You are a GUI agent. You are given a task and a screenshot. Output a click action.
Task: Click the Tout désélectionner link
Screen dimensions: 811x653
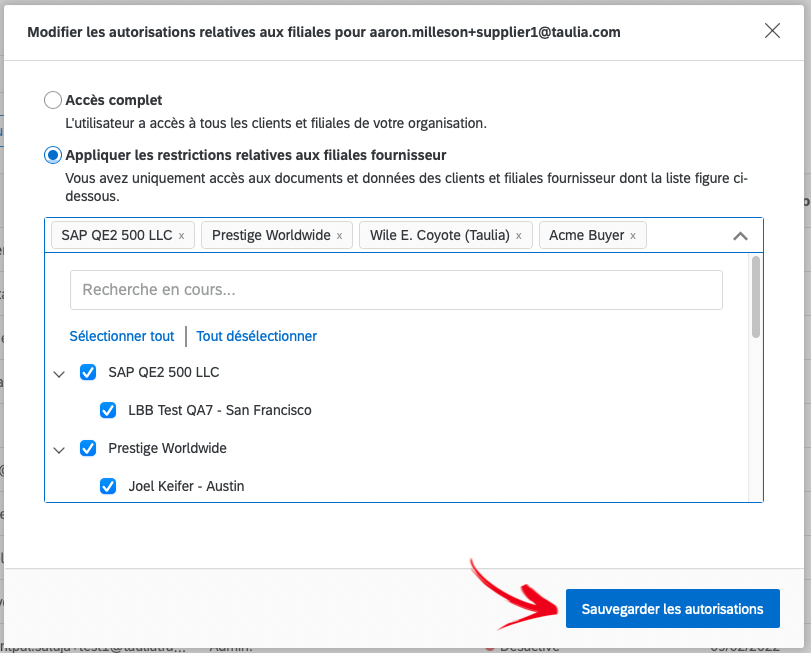(x=256, y=336)
